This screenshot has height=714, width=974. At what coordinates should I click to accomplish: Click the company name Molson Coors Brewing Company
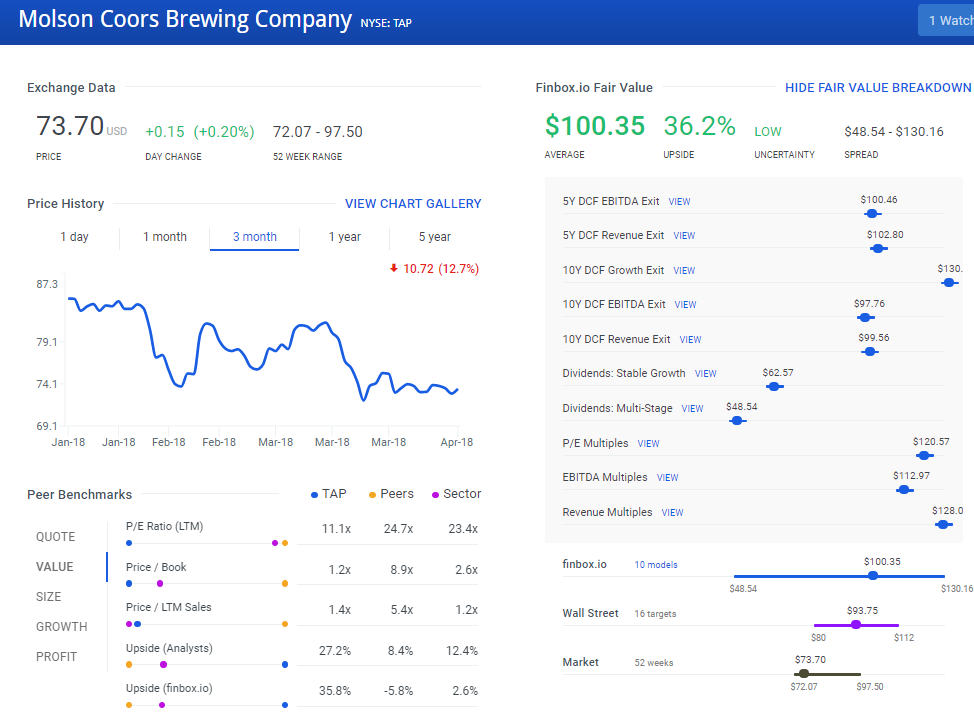[x=185, y=19]
